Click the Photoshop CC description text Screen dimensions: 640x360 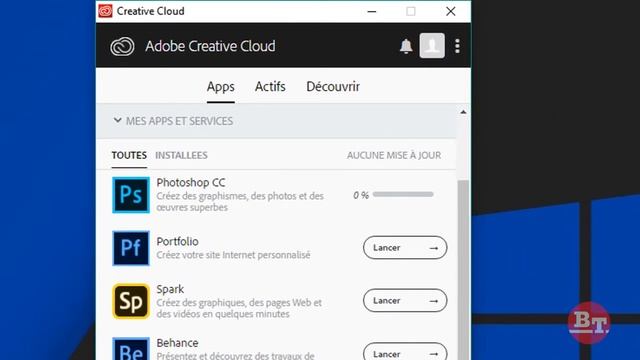[240, 202]
